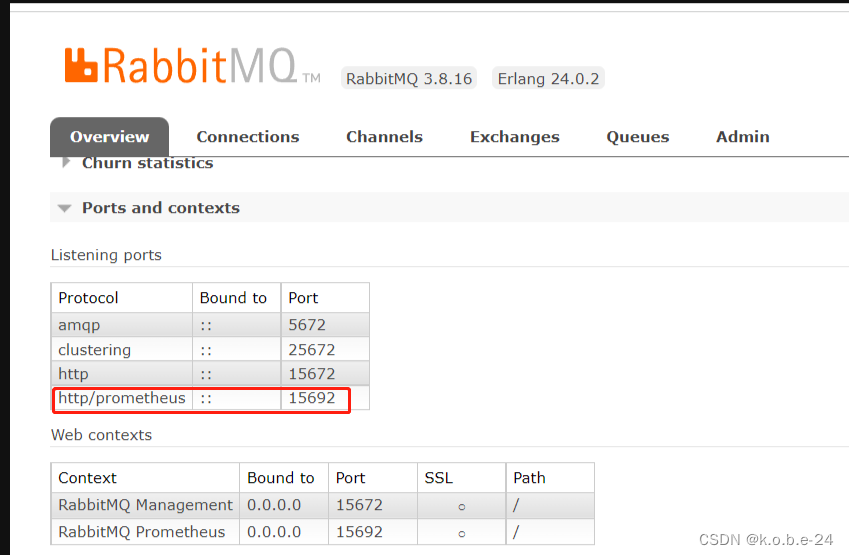Click port 15692 in Web contexts table
This screenshot has width=849, height=555.
tap(359, 532)
